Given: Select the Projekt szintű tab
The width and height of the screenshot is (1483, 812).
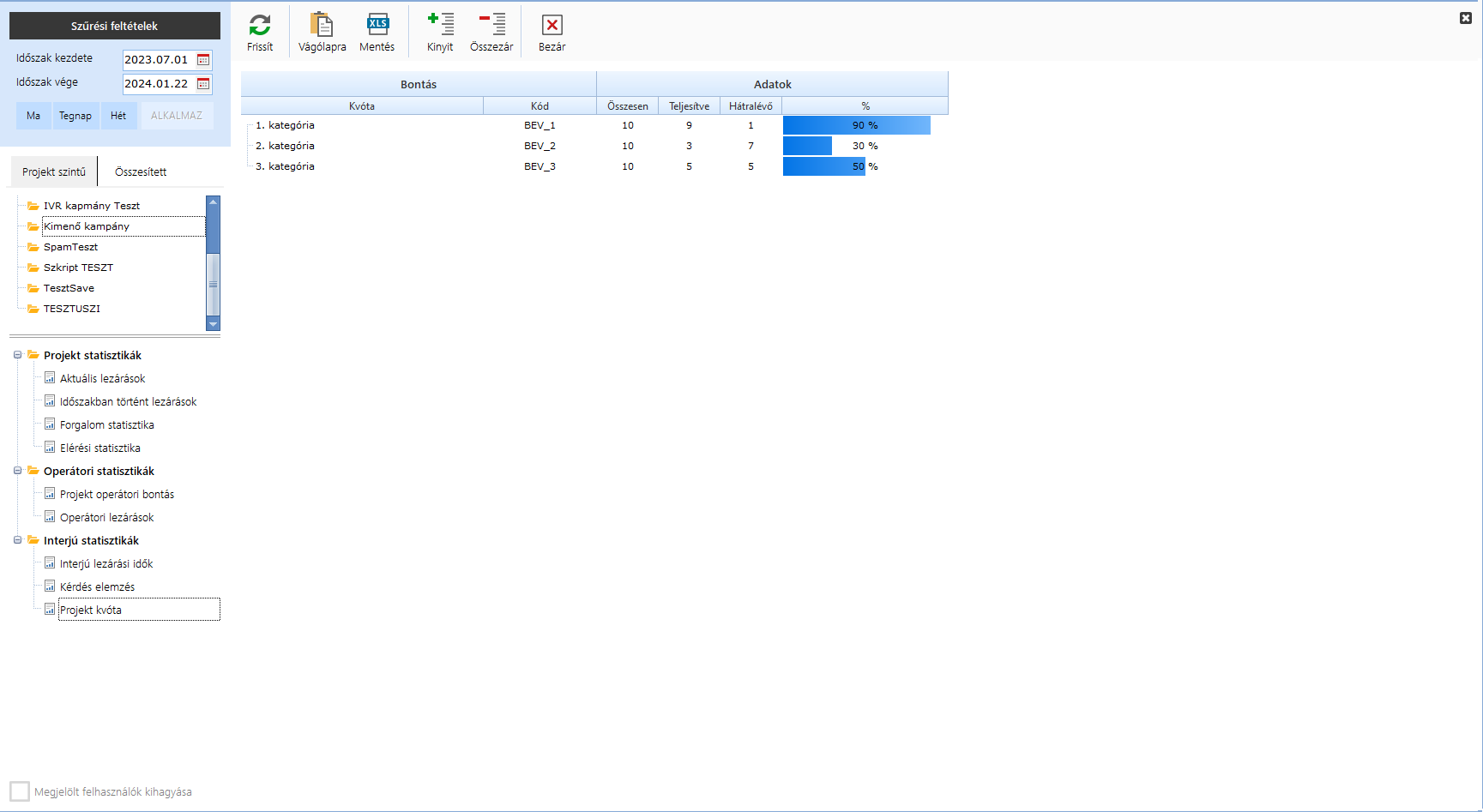Looking at the screenshot, I should [x=54, y=172].
